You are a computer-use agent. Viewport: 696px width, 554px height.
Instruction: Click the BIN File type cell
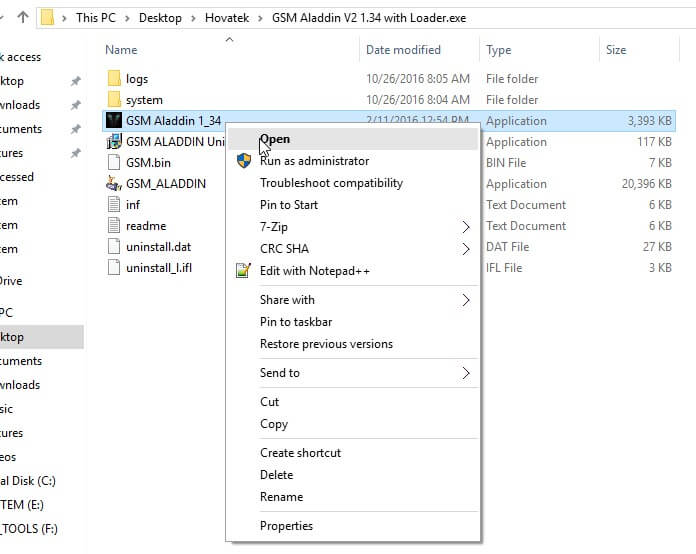coord(506,163)
